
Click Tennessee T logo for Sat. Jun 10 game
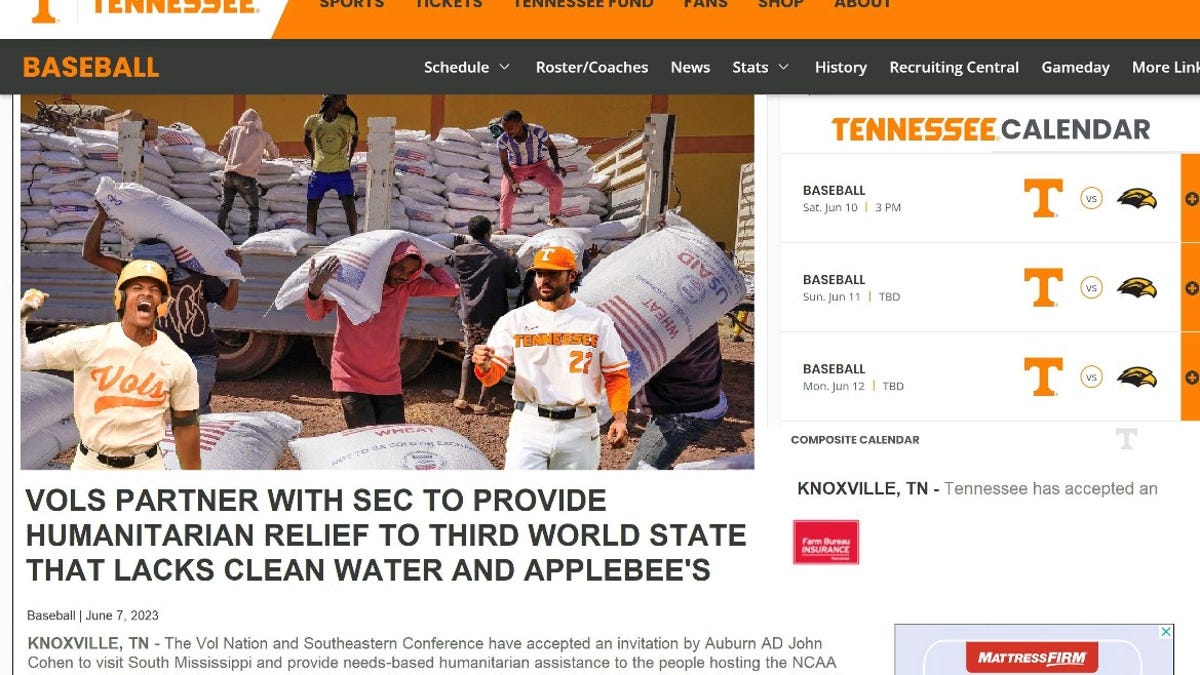click(x=1043, y=198)
